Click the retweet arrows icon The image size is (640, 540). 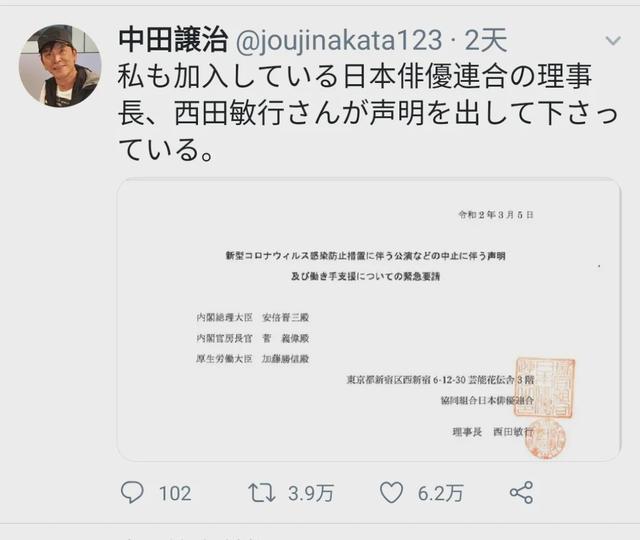coord(262,493)
